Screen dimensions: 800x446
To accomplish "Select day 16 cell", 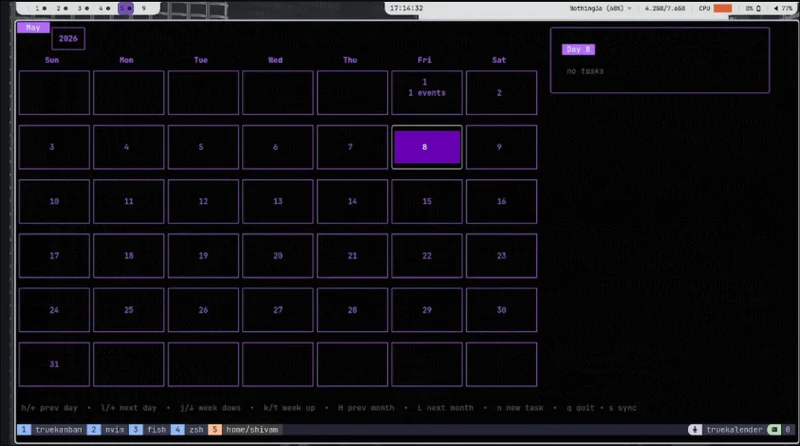I will (x=501, y=202).
